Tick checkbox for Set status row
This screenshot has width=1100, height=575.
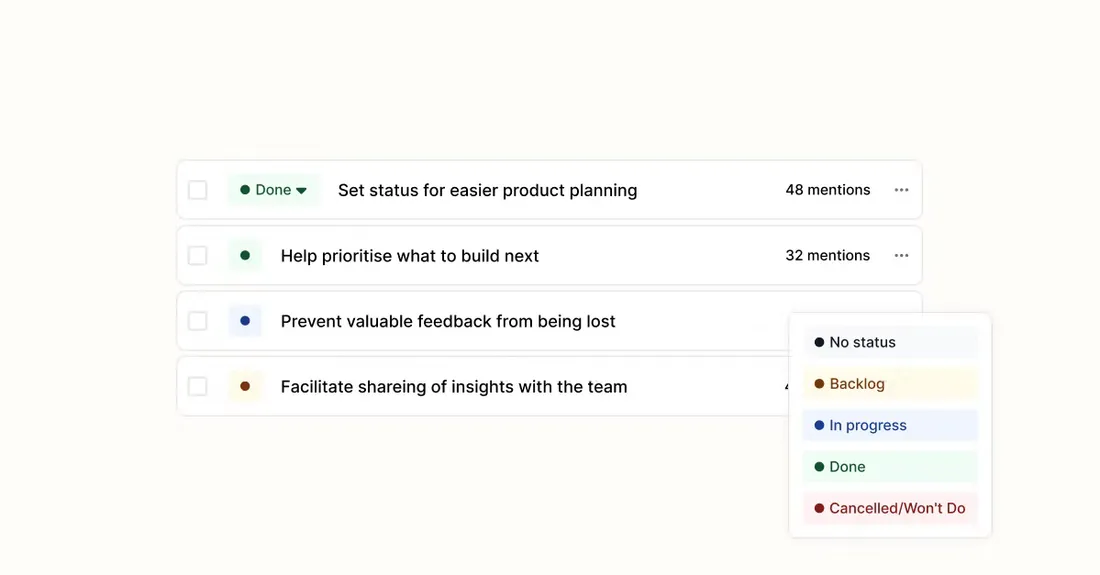[198, 190]
